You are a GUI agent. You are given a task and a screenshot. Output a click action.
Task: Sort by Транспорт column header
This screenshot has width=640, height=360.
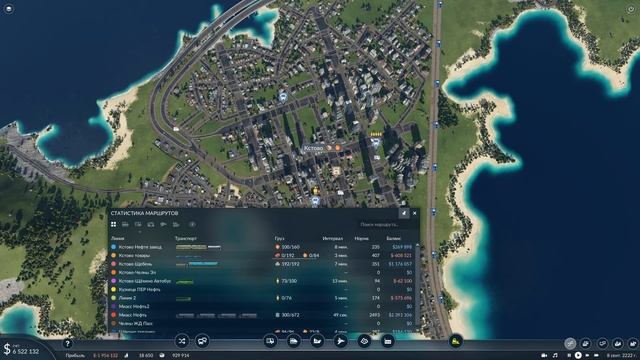click(x=186, y=238)
